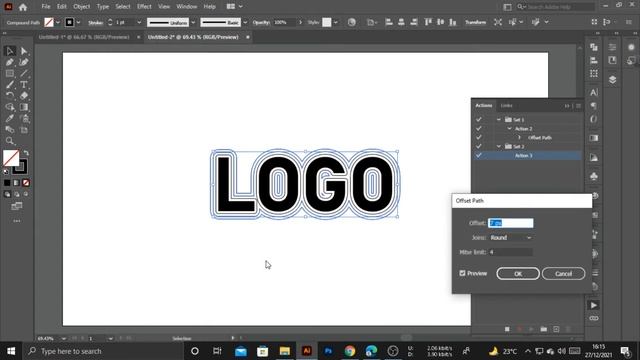This screenshot has width=640, height=360.
Task: Toggle the checkmark for Action 2
Action: click(479, 129)
